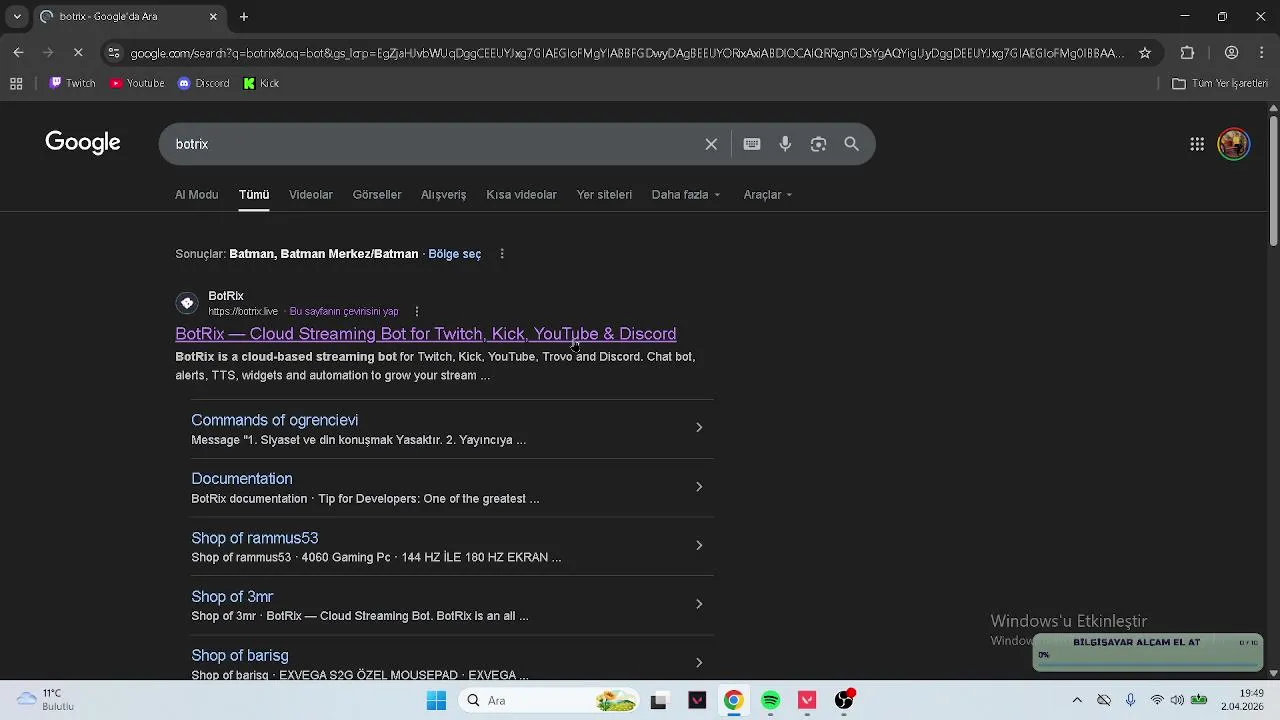Viewport: 1280px width, 720px height.
Task: Open the on-screen keyboard input tool
Action: coord(752,144)
